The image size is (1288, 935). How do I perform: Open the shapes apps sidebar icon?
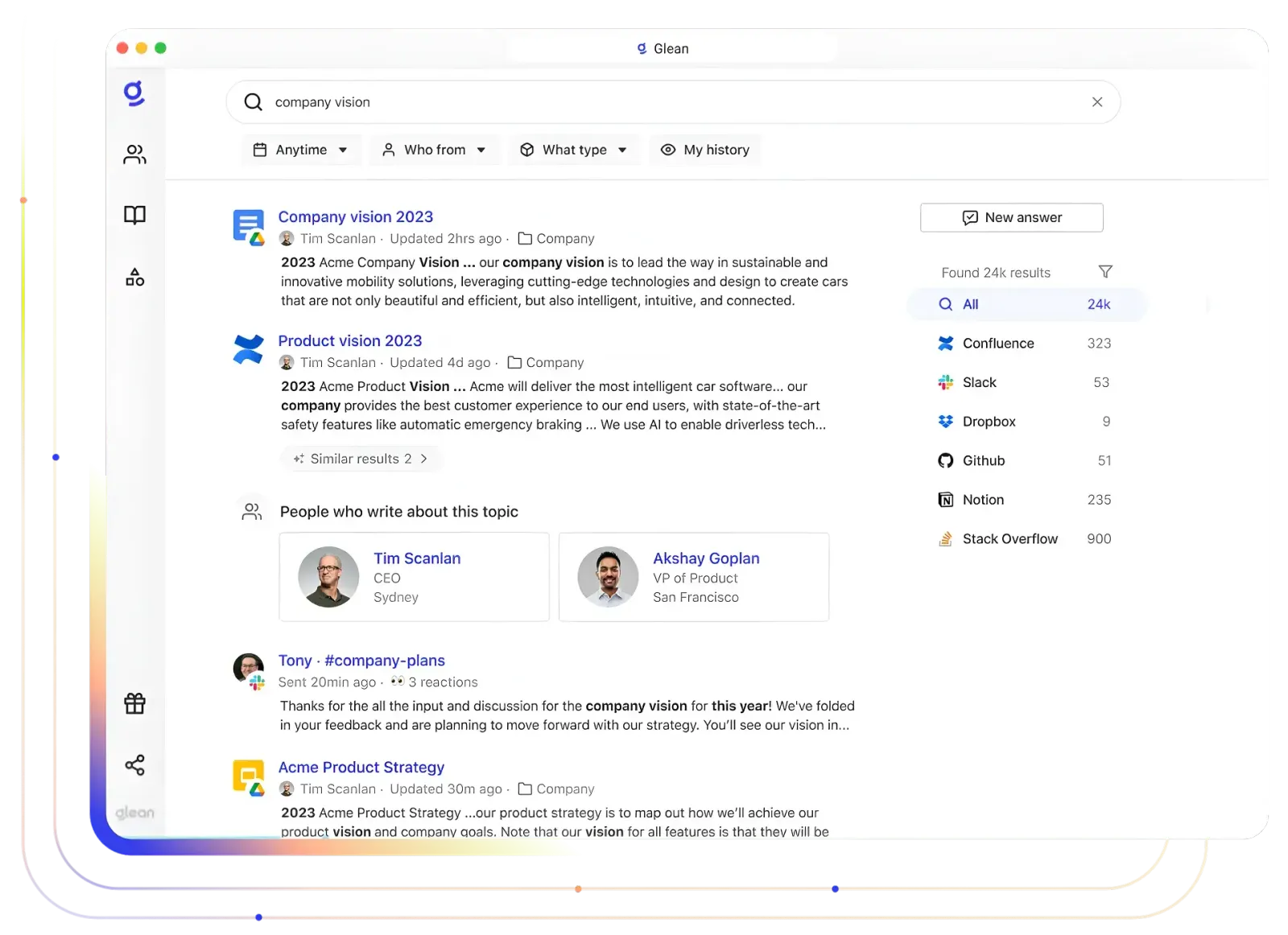point(134,278)
